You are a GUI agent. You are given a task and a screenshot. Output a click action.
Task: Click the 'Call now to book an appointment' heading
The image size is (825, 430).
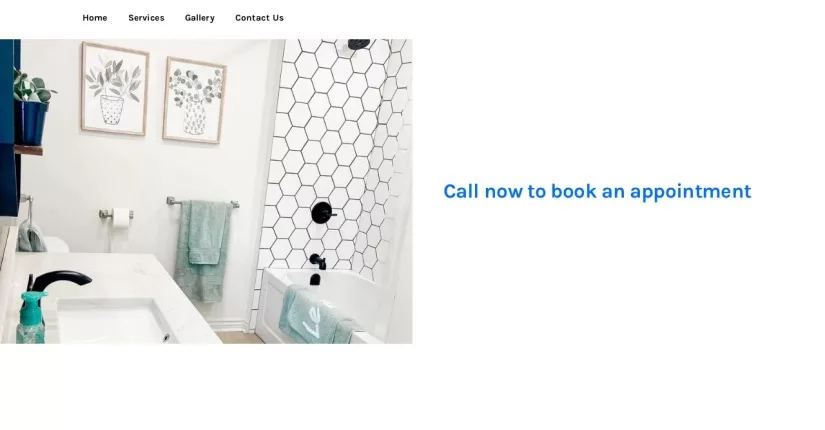[x=597, y=192]
